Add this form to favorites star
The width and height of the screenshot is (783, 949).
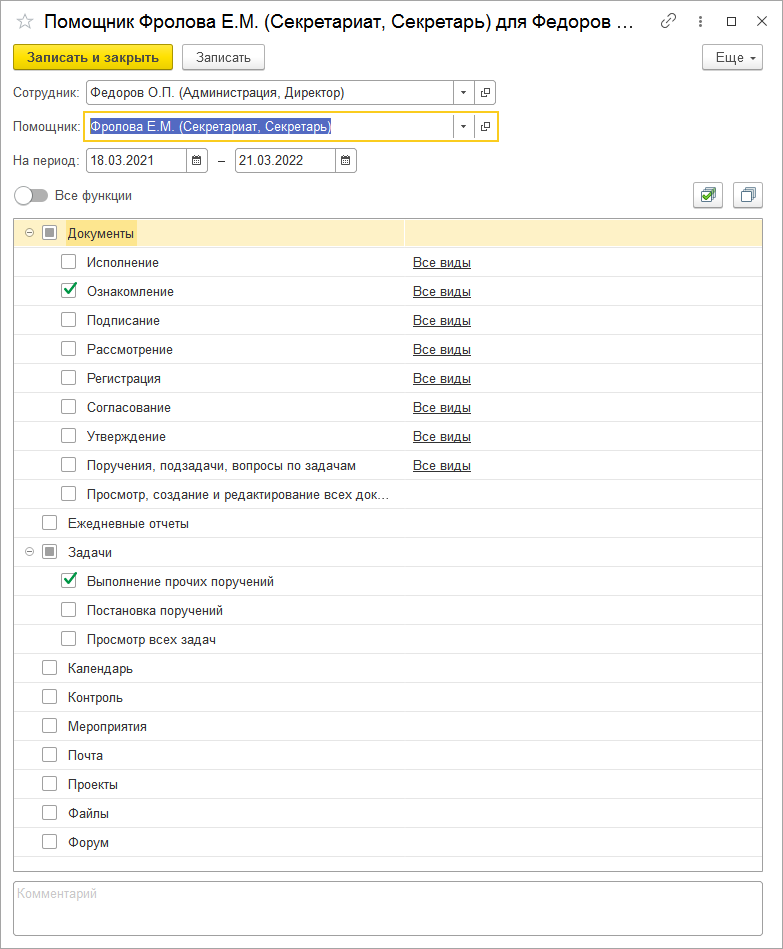point(25,22)
